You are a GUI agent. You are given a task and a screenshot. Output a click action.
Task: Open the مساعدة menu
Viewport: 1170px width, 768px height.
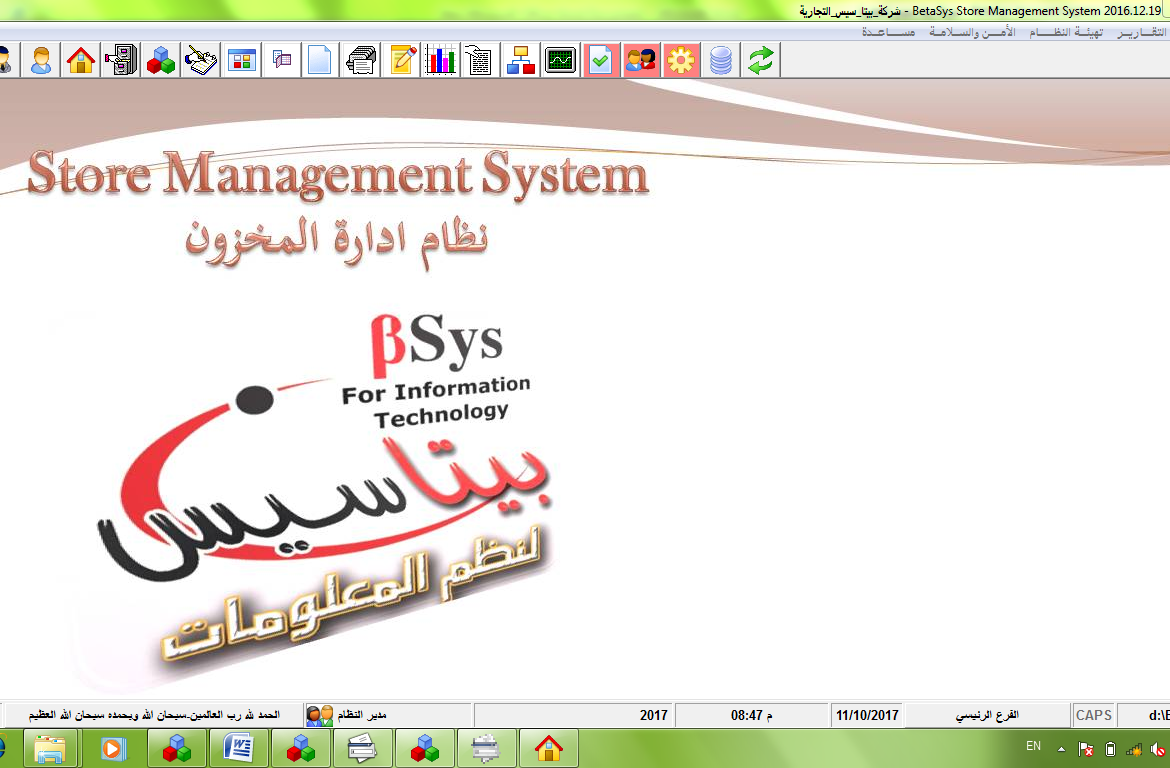click(x=889, y=32)
